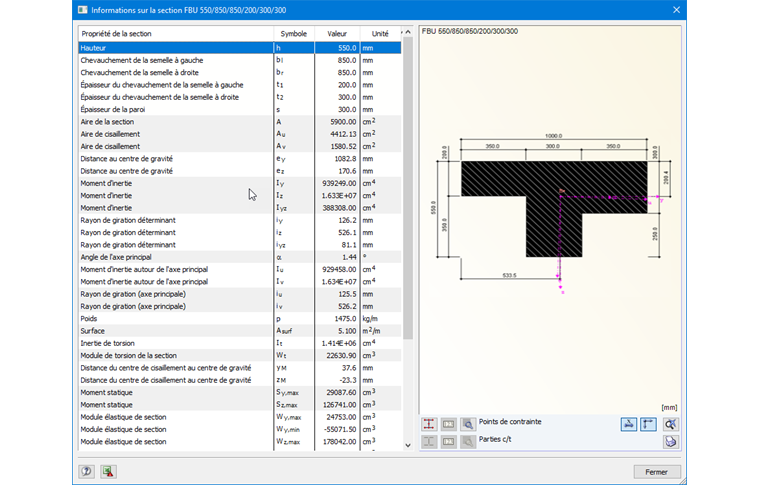Viewport: 760px width, 485px height.
Task: Click the Valeur column header
Action: tap(337, 34)
